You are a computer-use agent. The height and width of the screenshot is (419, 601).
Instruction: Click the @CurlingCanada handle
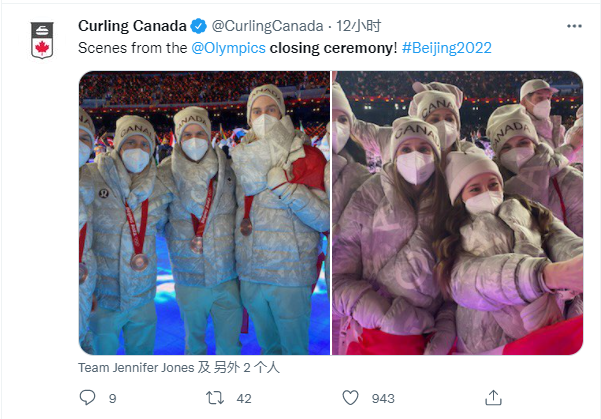pos(266,26)
